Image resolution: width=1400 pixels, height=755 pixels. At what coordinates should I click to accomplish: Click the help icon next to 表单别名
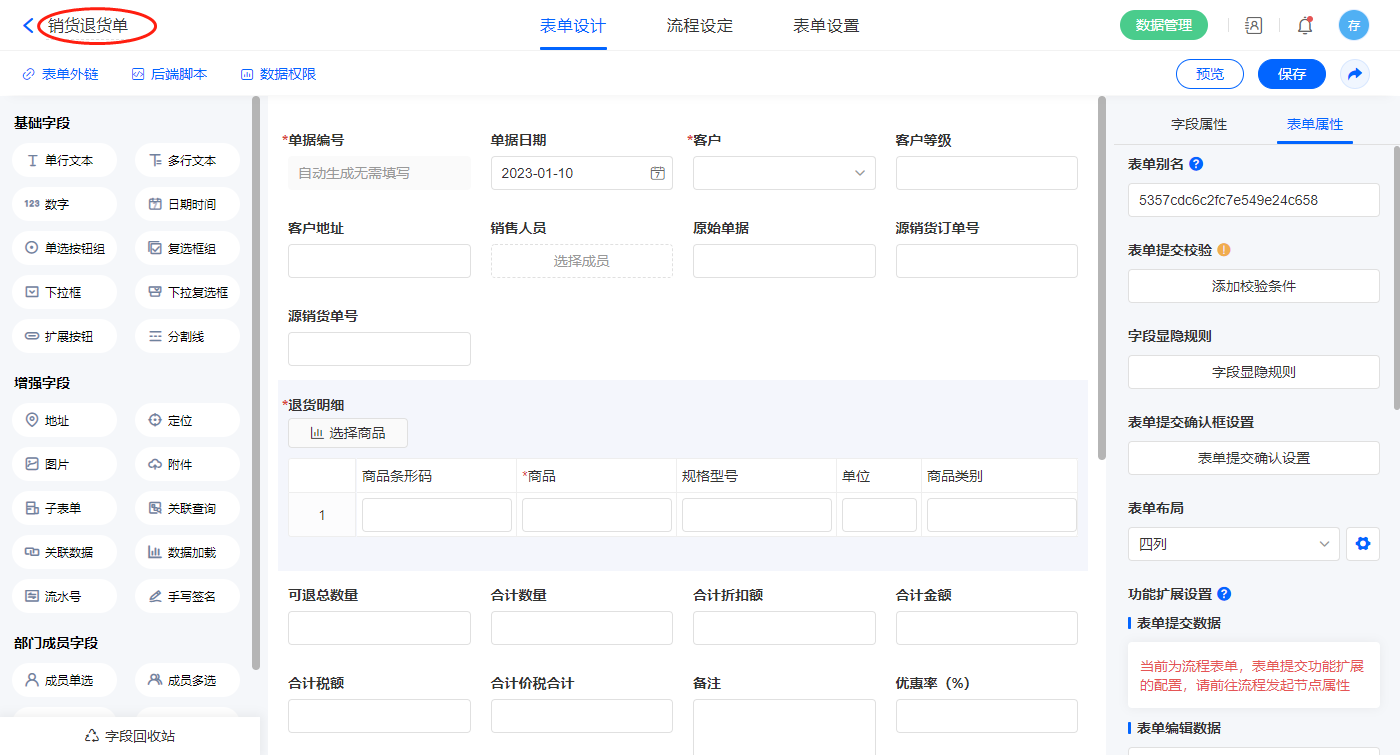tap(1196, 164)
